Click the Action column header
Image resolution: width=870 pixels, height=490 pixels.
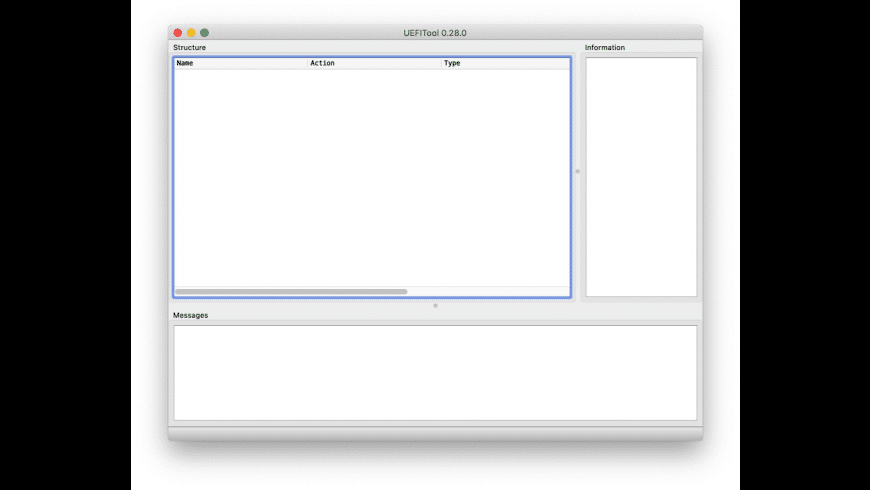(375, 63)
